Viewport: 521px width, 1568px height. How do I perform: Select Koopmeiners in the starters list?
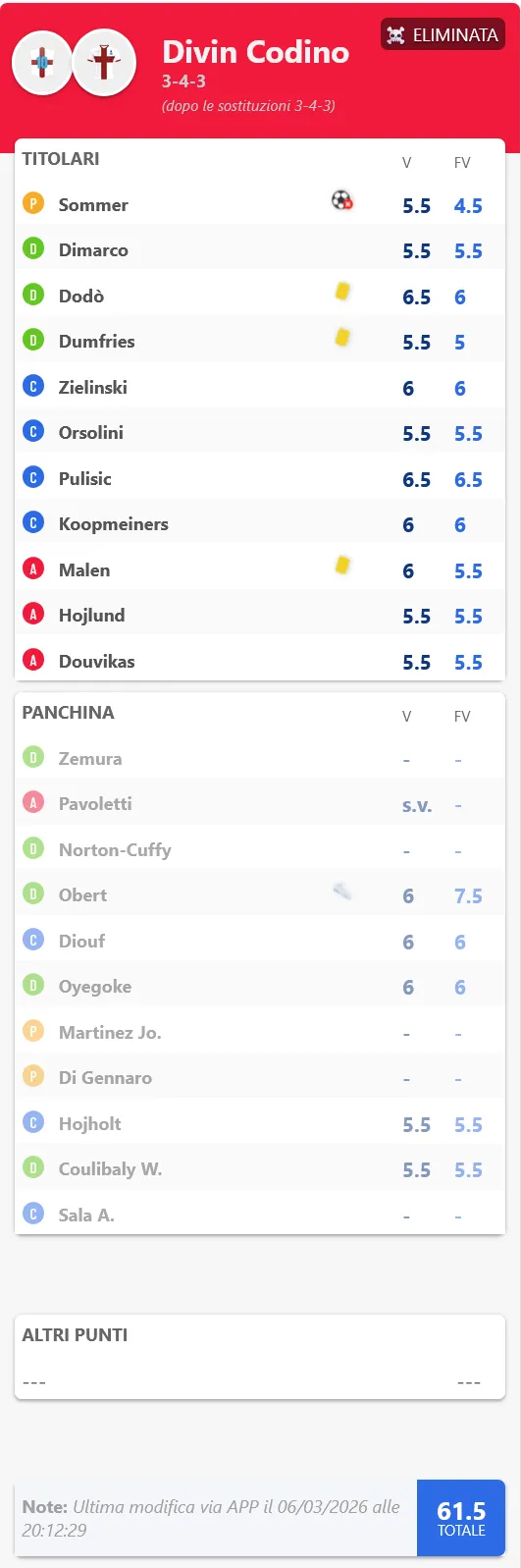tap(113, 524)
